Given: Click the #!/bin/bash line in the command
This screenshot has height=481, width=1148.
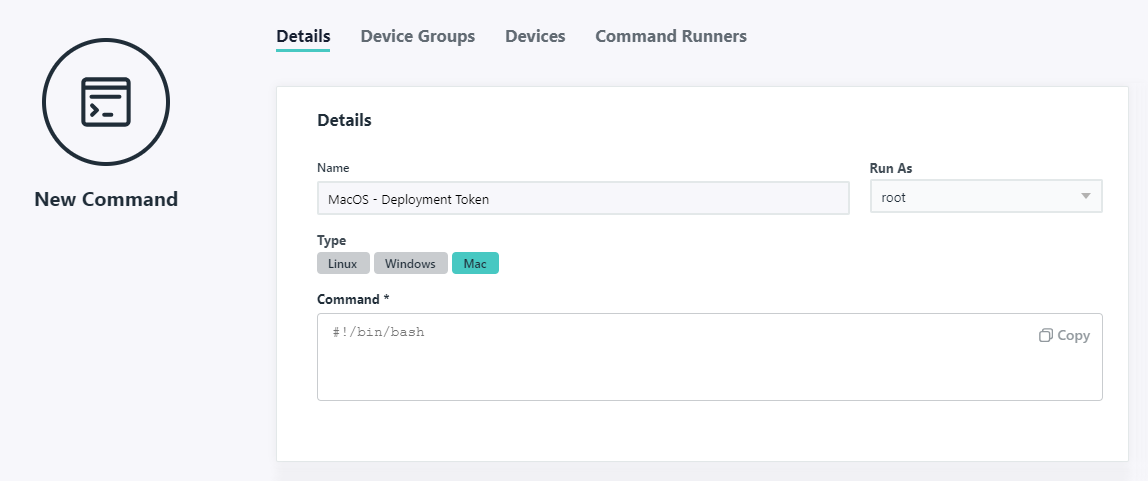Looking at the screenshot, I should pyautogui.click(x=378, y=332).
